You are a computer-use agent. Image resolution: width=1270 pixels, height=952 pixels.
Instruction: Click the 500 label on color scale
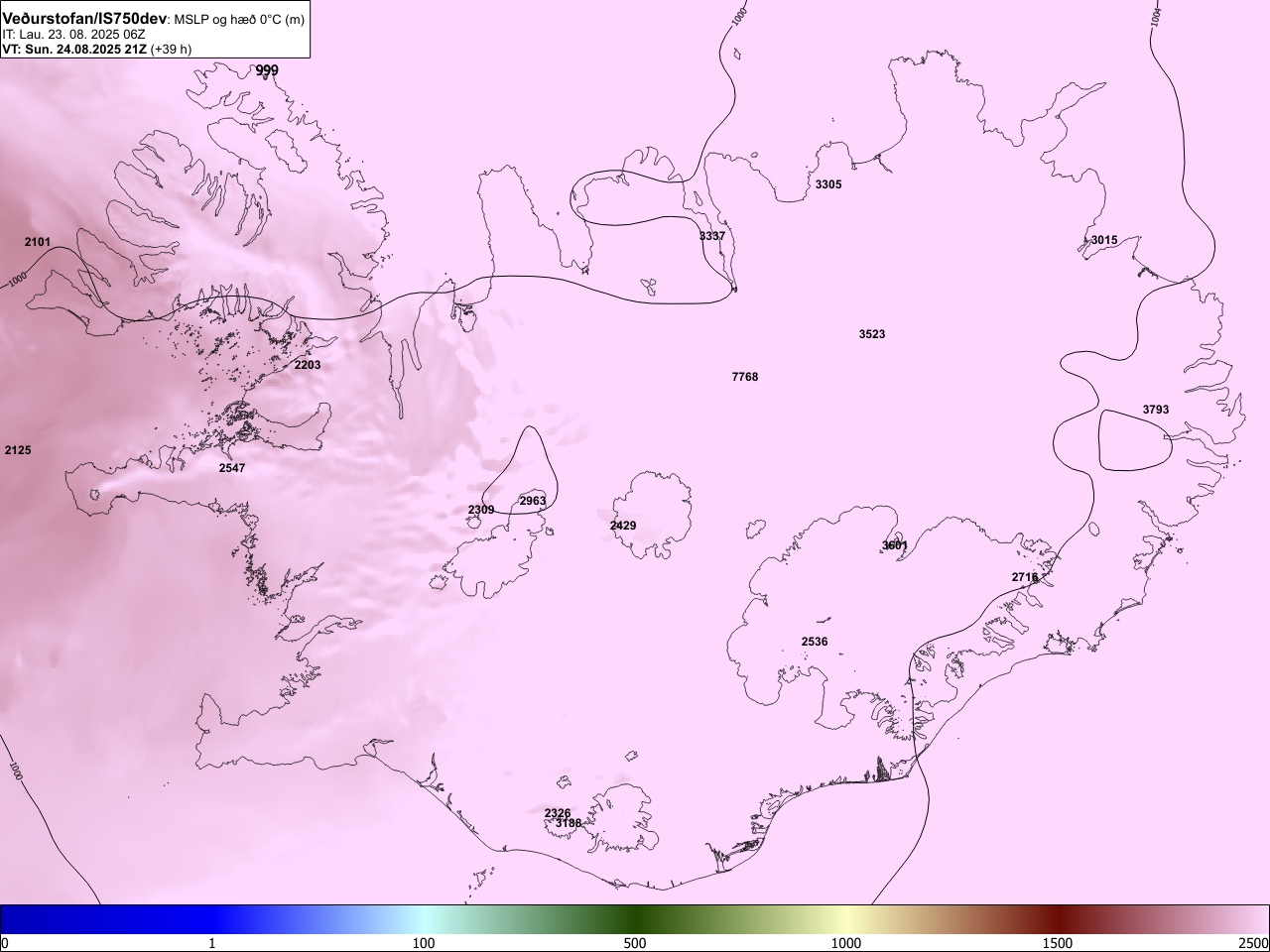635,942
